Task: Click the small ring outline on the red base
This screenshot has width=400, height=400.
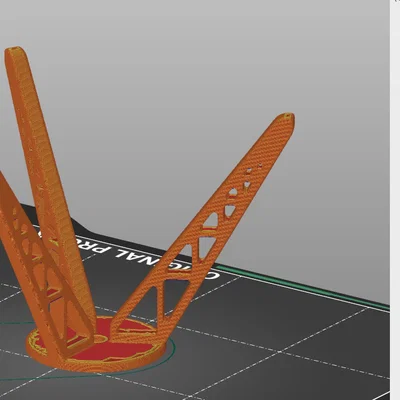Action: 101,339
